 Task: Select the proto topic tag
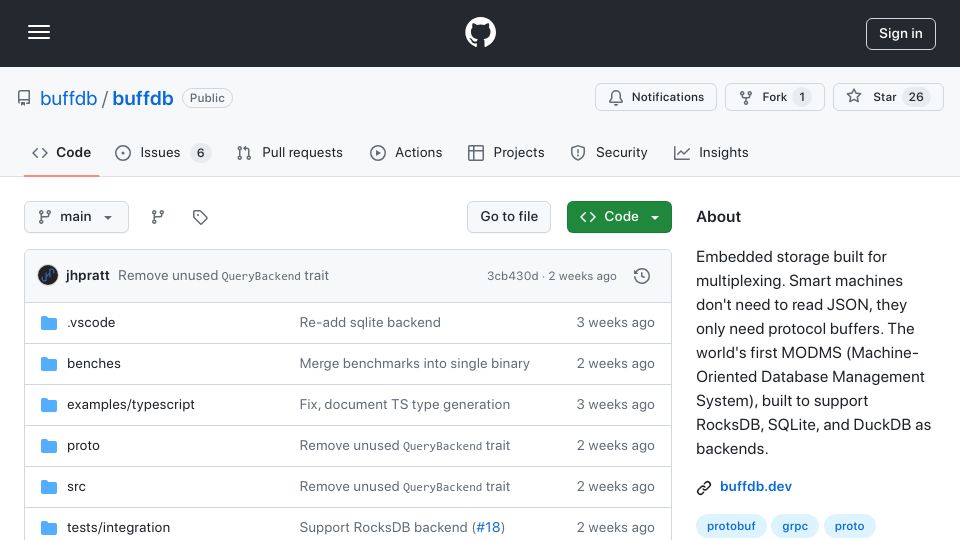(x=849, y=526)
